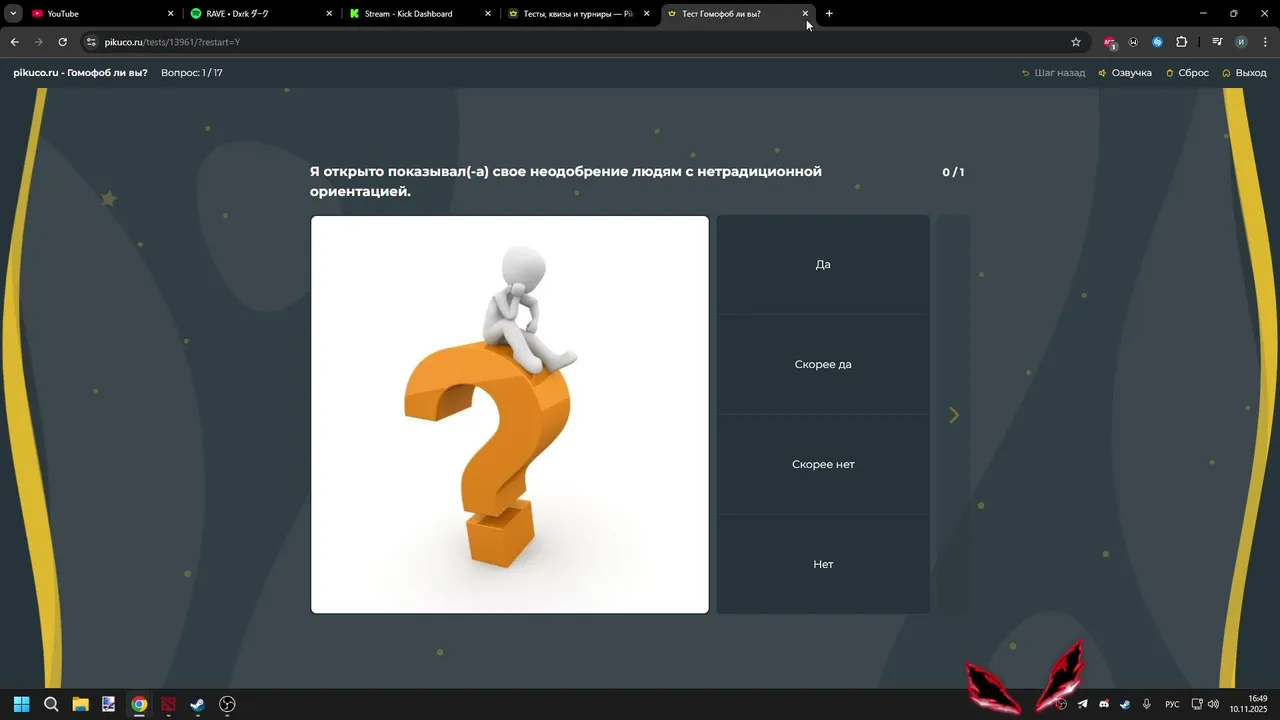Close the Kick Dashboard tab
This screenshot has width=1280, height=720.
pos(488,14)
